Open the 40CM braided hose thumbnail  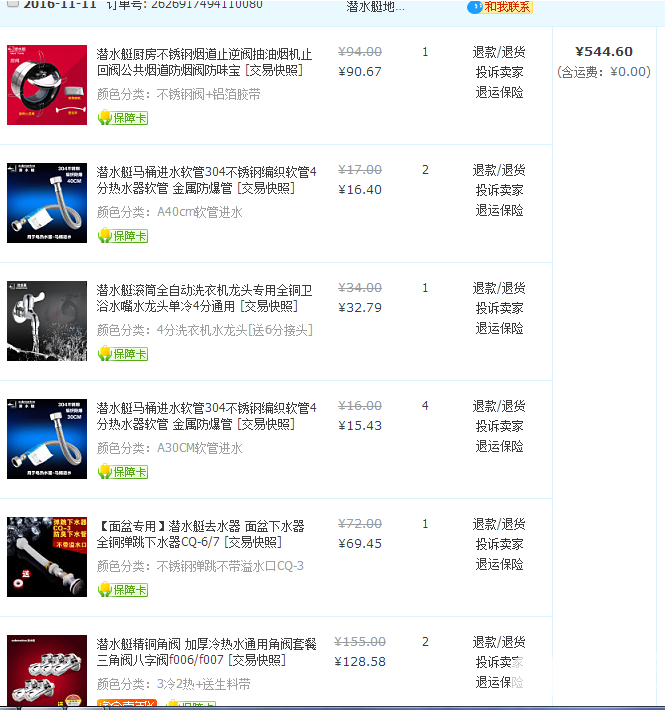click(47, 203)
